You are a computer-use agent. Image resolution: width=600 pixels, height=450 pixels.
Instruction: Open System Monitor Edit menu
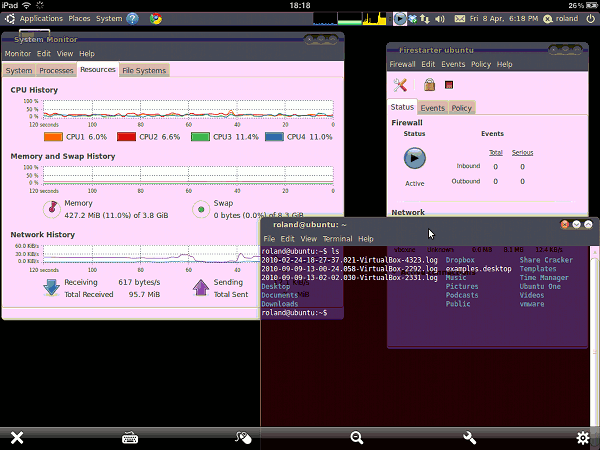click(44, 54)
